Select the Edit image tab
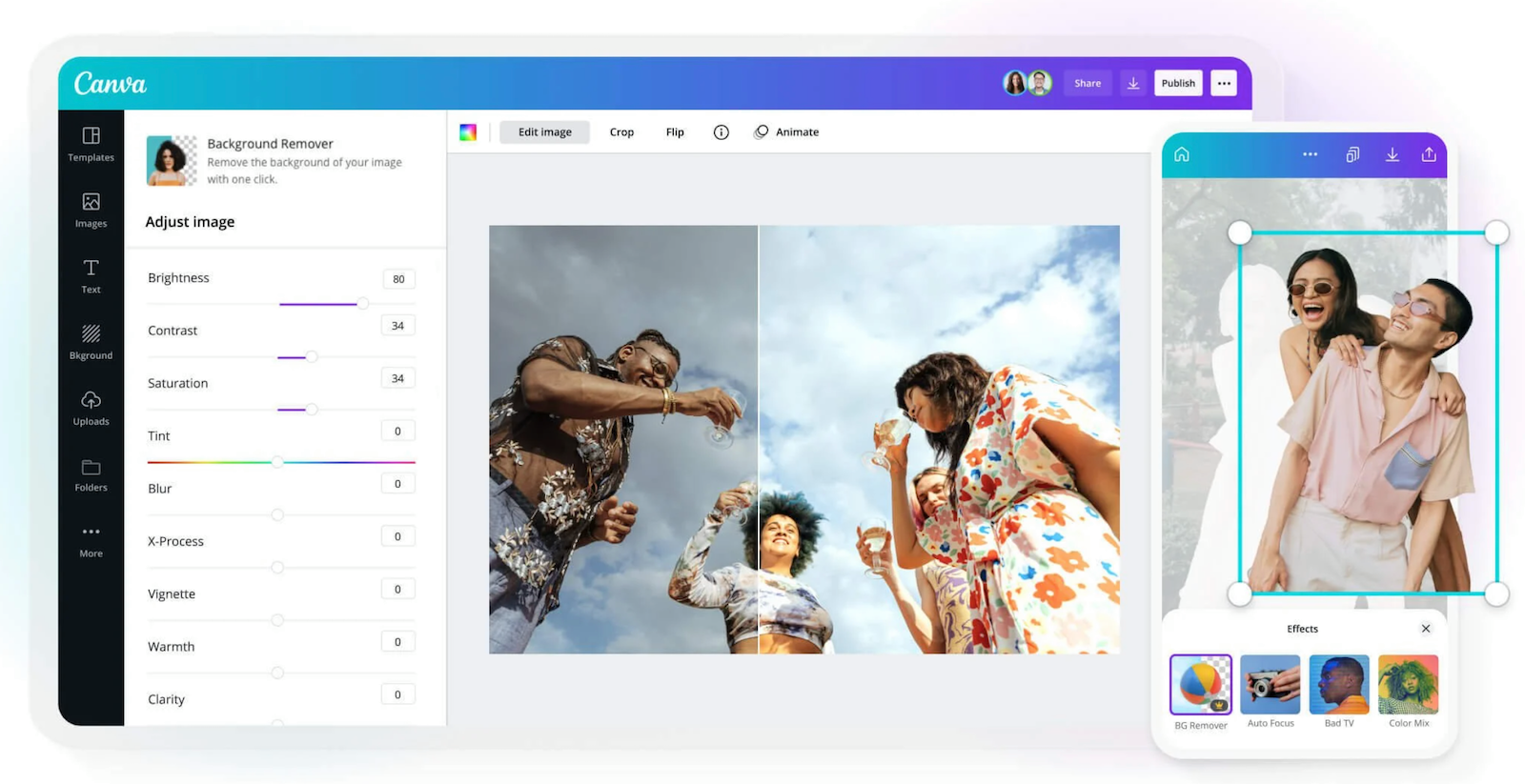The image size is (1525, 784). click(x=544, y=132)
